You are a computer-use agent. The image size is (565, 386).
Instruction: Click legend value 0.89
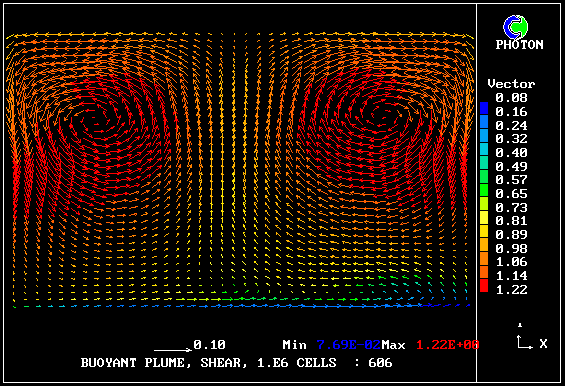[x=511, y=235]
